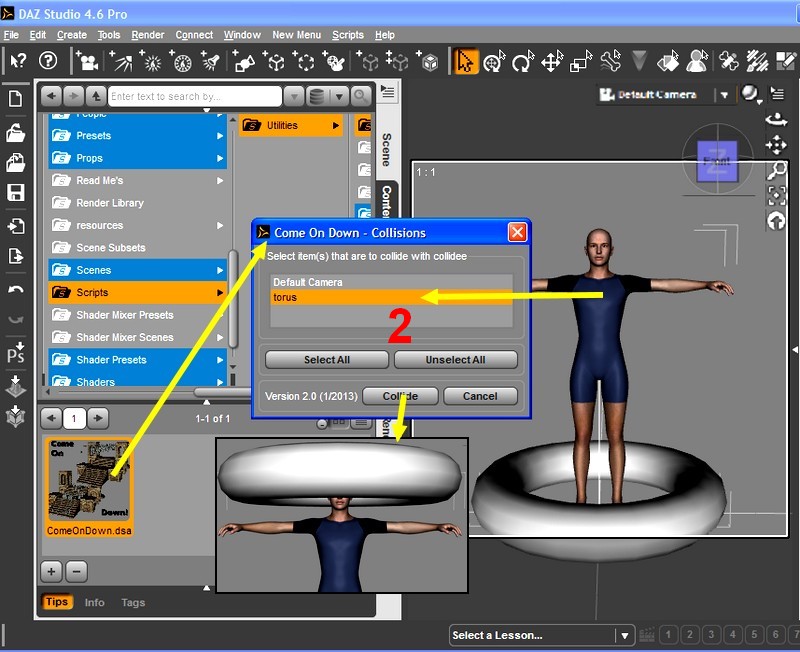Screen dimensions: 800x652
Task: Click the viewport Reset camera icon
Action: coord(776,221)
